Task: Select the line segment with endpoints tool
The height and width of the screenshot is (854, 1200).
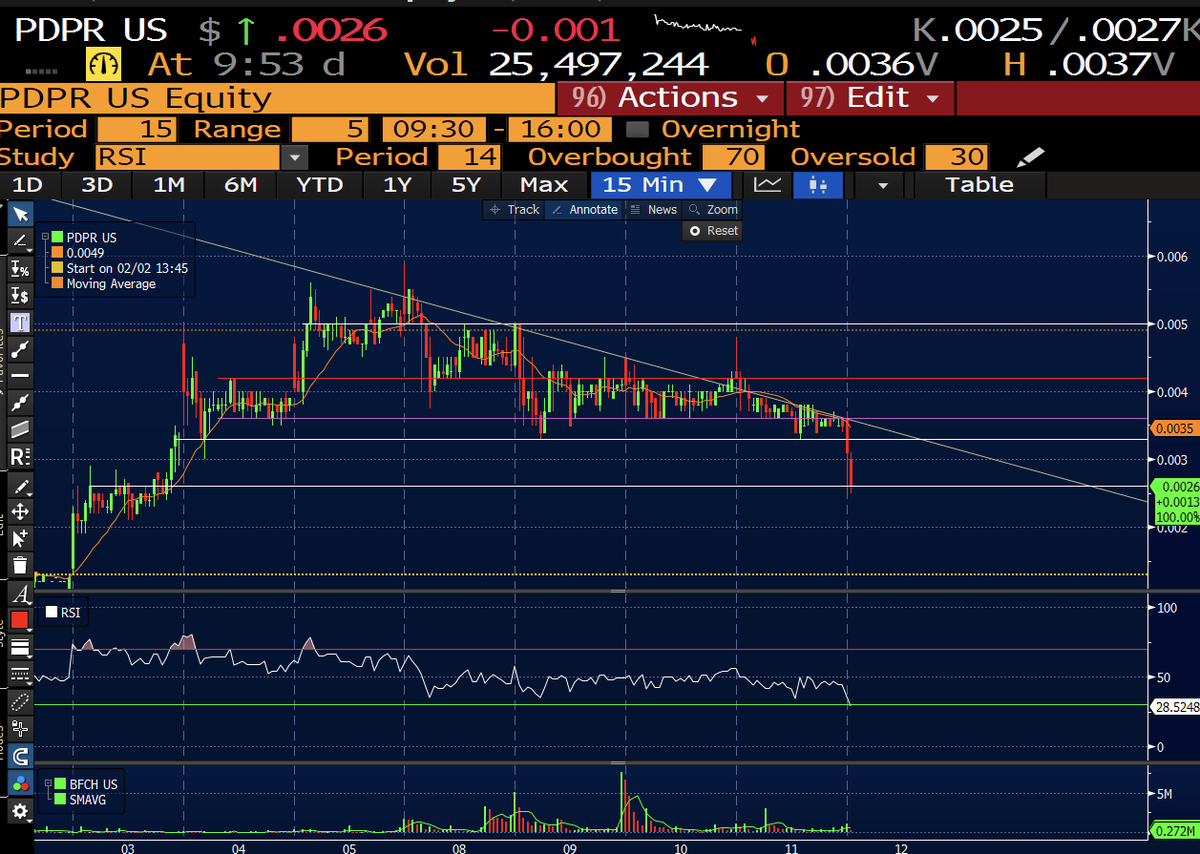Action: (20, 349)
